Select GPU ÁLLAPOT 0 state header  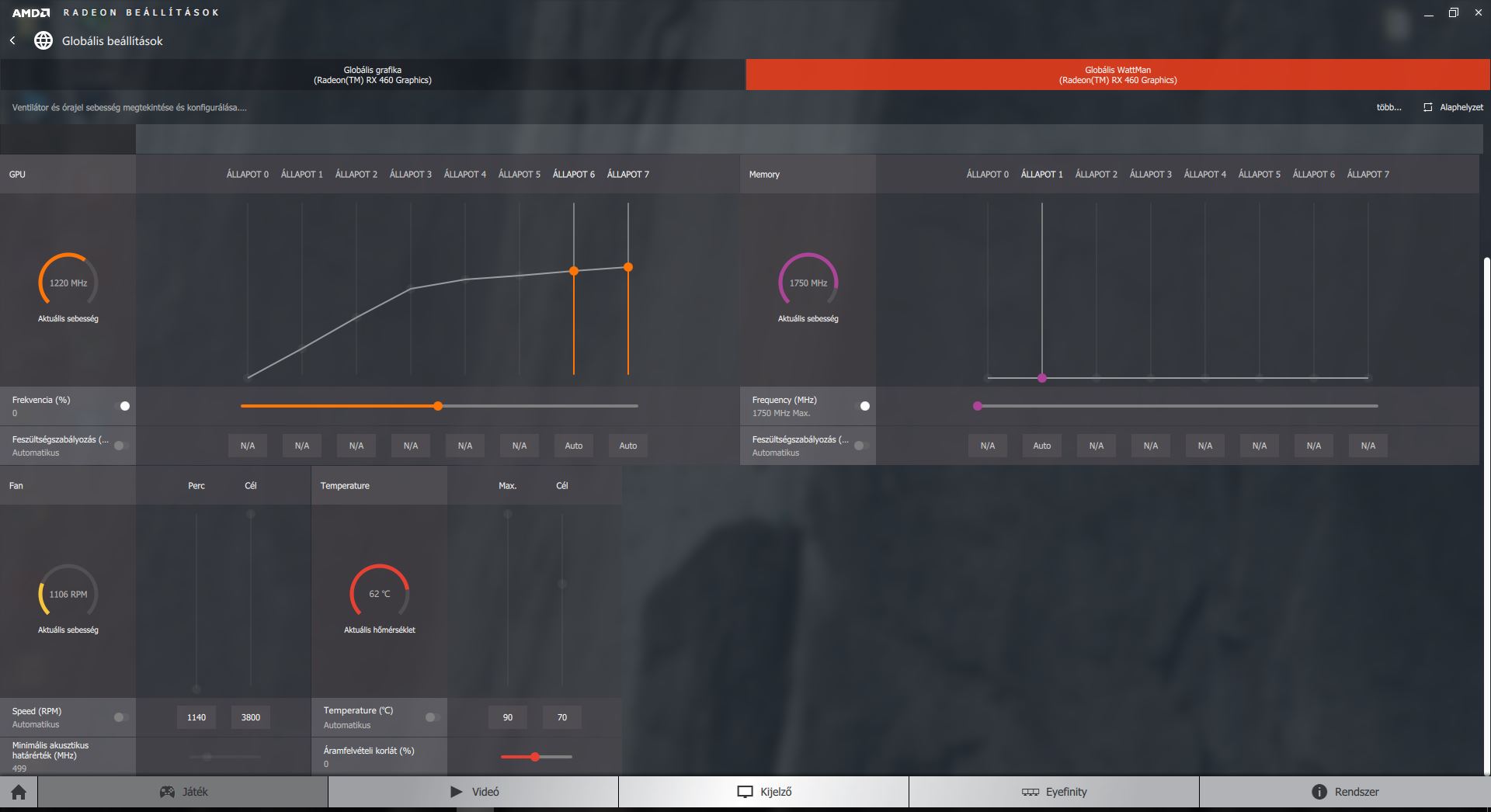(248, 175)
